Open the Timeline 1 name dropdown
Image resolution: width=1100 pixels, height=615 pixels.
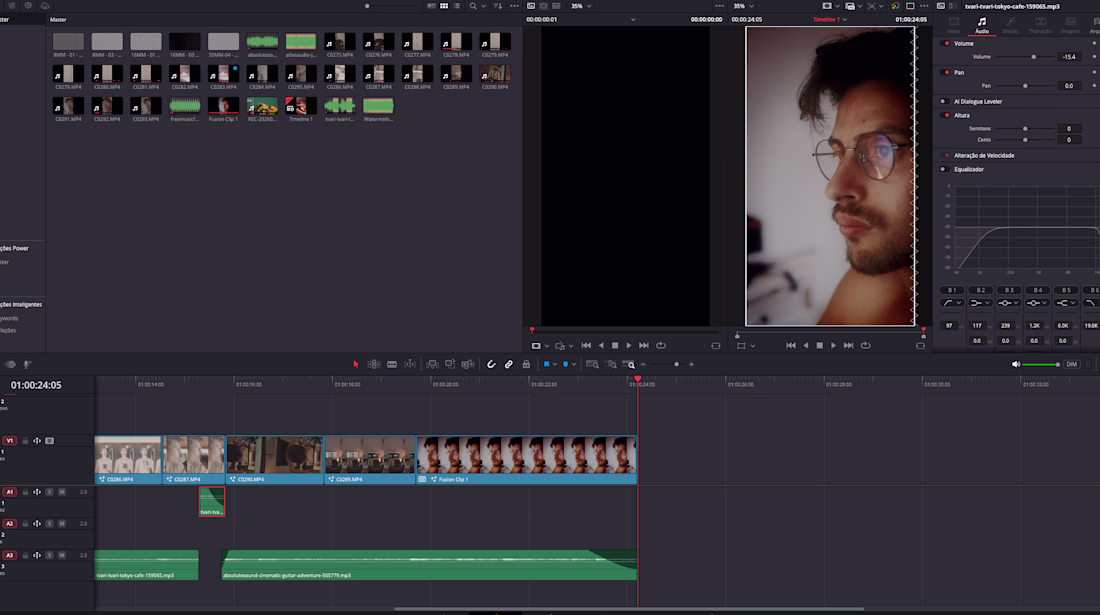pyautogui.click(x=845, y=20)
